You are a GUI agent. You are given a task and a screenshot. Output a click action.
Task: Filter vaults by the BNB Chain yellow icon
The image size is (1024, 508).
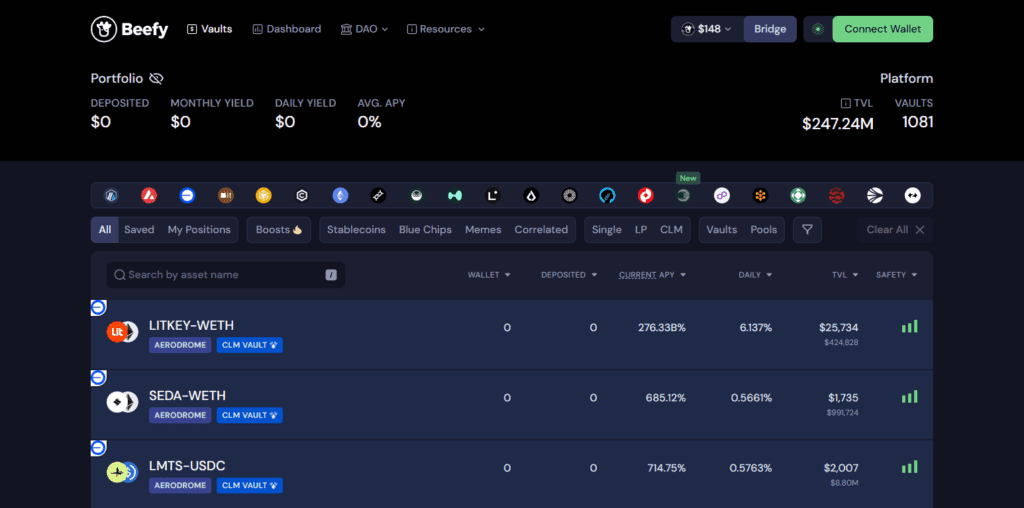pyautogui.click(x=264, y=195)
